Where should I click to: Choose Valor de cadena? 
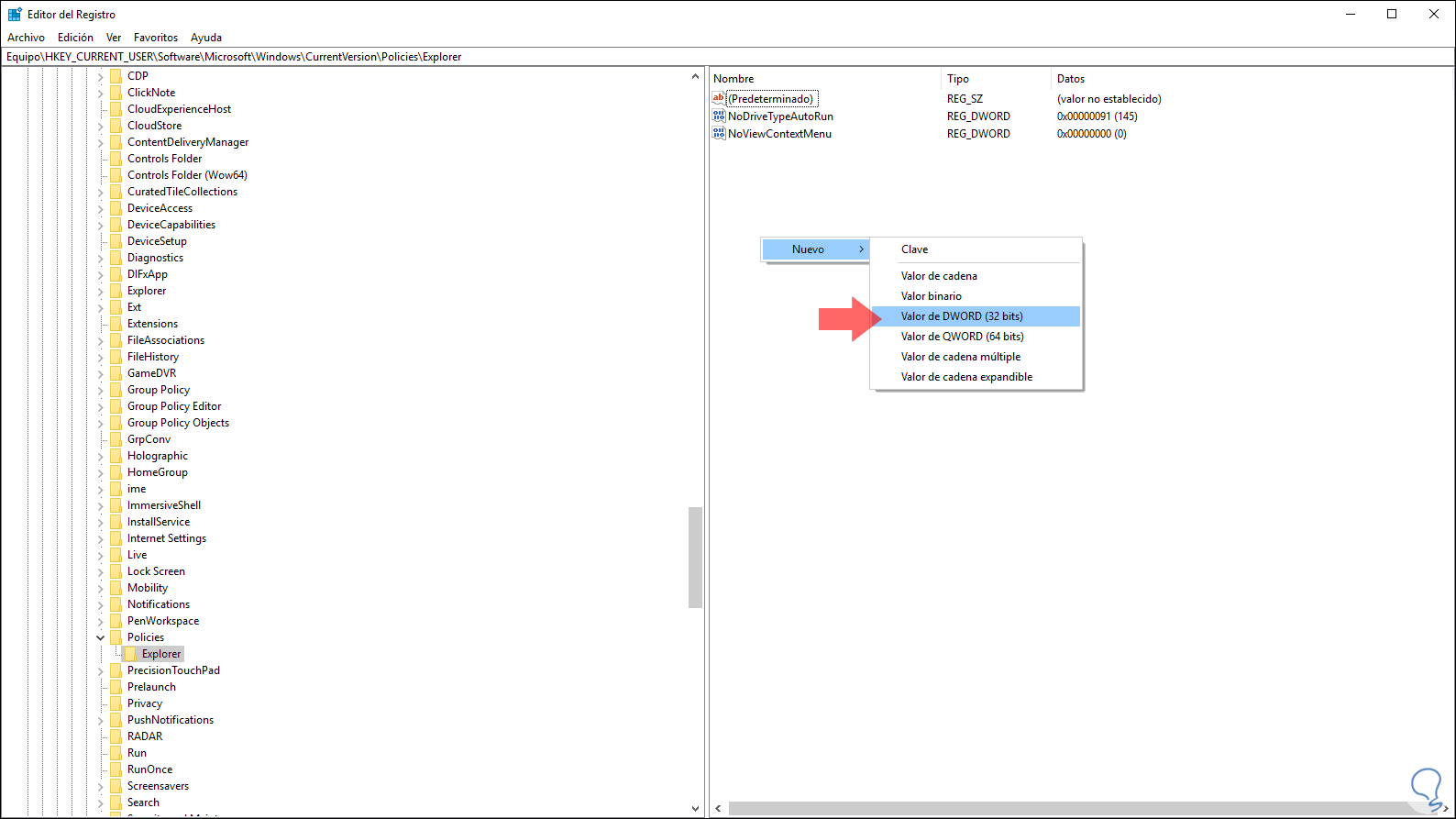976,276
